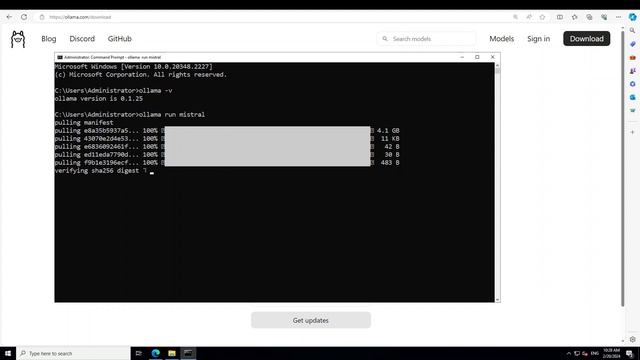Open sidebar Tools briefcase icon
Screen dimensions: 640x360
pyautogui.click(x=632, y=58)
